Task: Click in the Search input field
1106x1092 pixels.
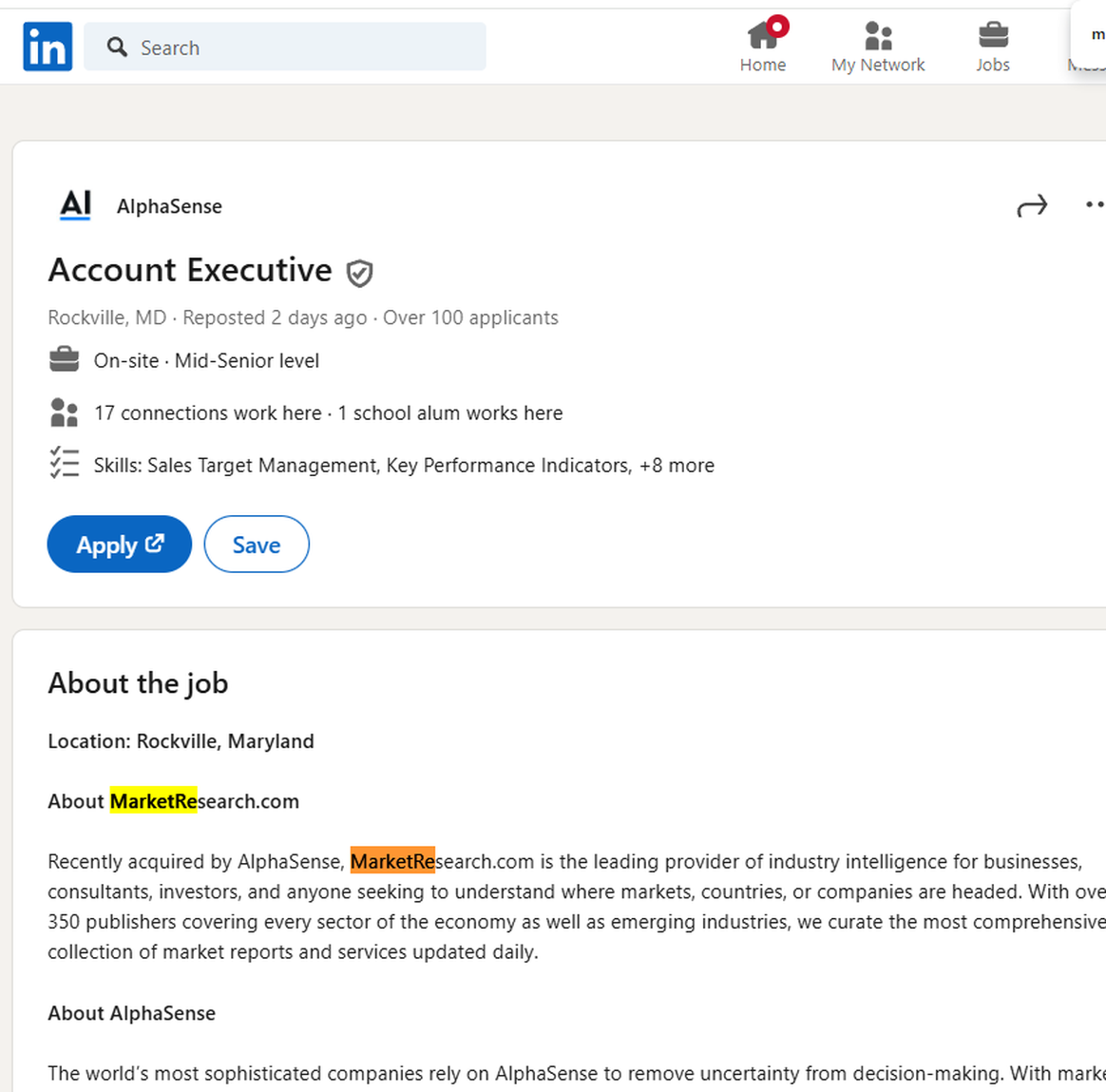Action: coord(304,48)
